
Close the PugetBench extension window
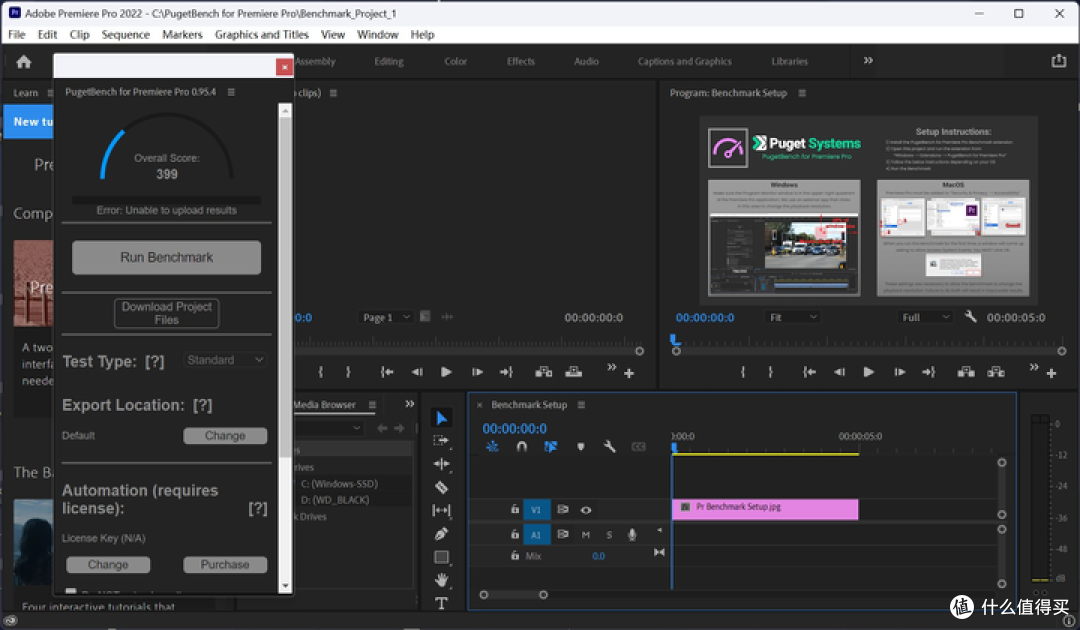coord(284,67)
